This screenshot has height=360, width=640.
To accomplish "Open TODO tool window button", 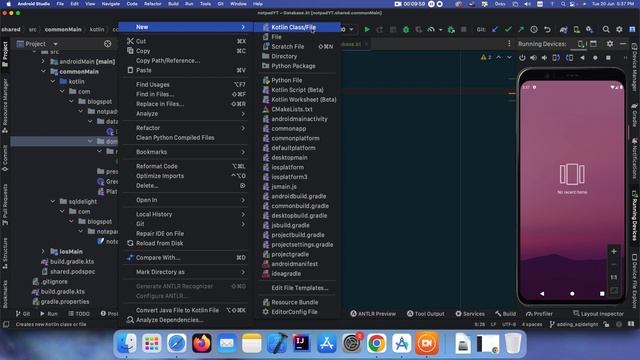I will [x=79, y=313].
